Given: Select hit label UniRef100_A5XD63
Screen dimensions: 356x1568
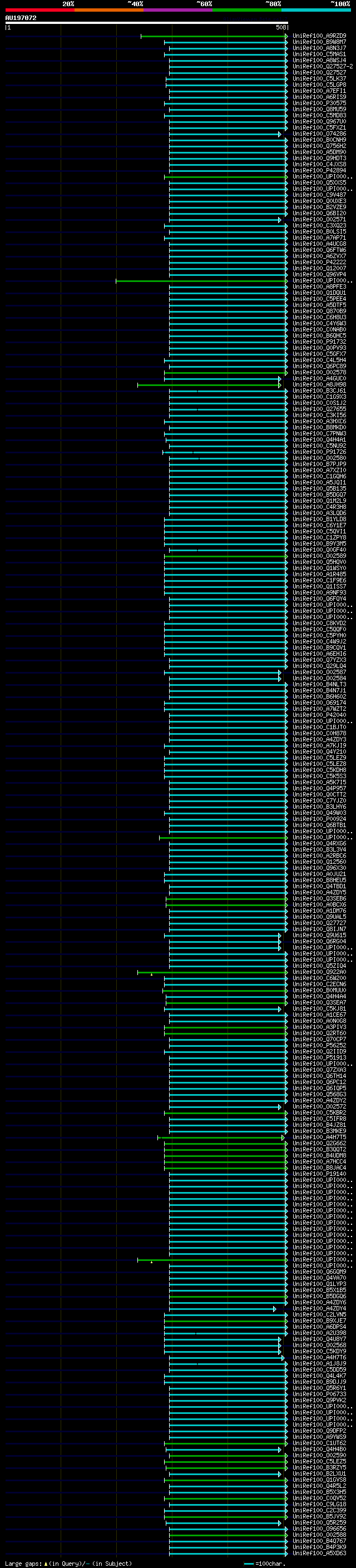Looking at the screenshot, I should point(319,1553).
